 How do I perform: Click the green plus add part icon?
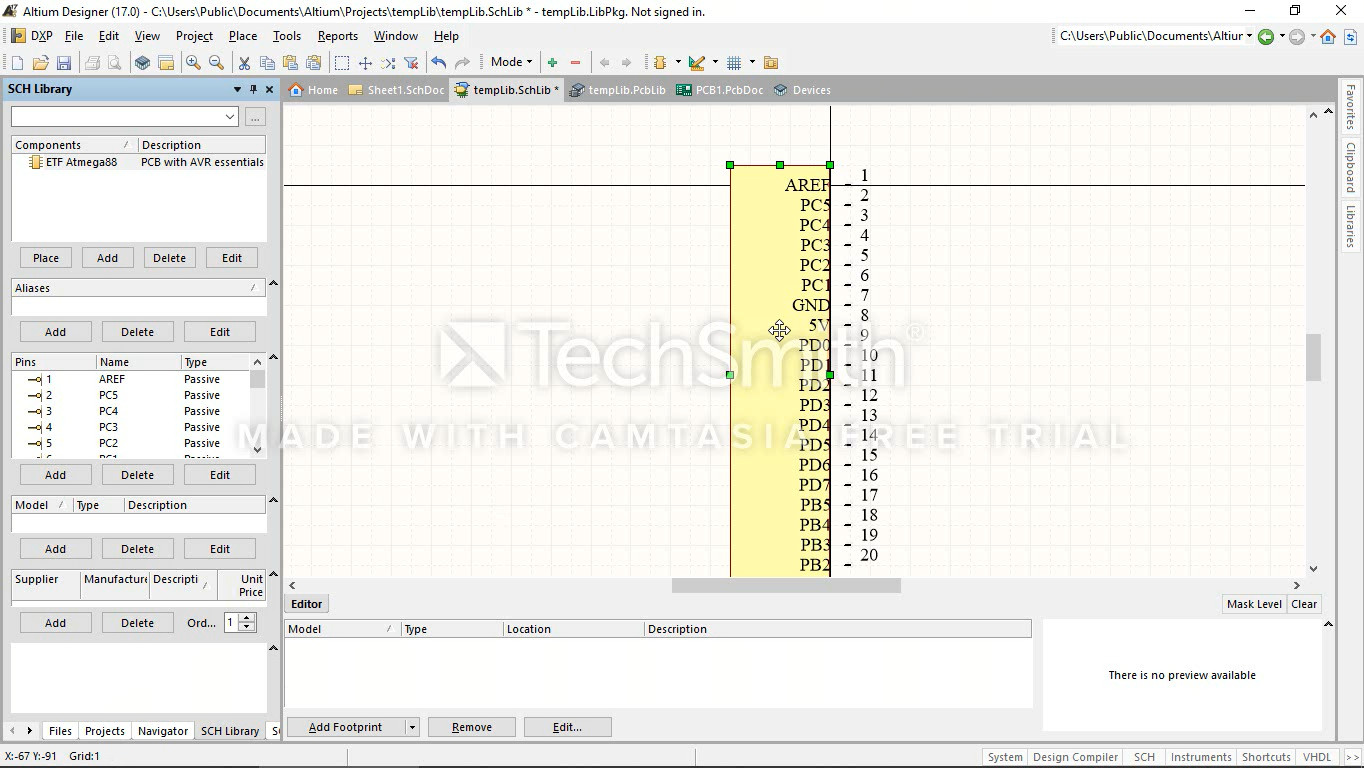(x=552, y=63)
